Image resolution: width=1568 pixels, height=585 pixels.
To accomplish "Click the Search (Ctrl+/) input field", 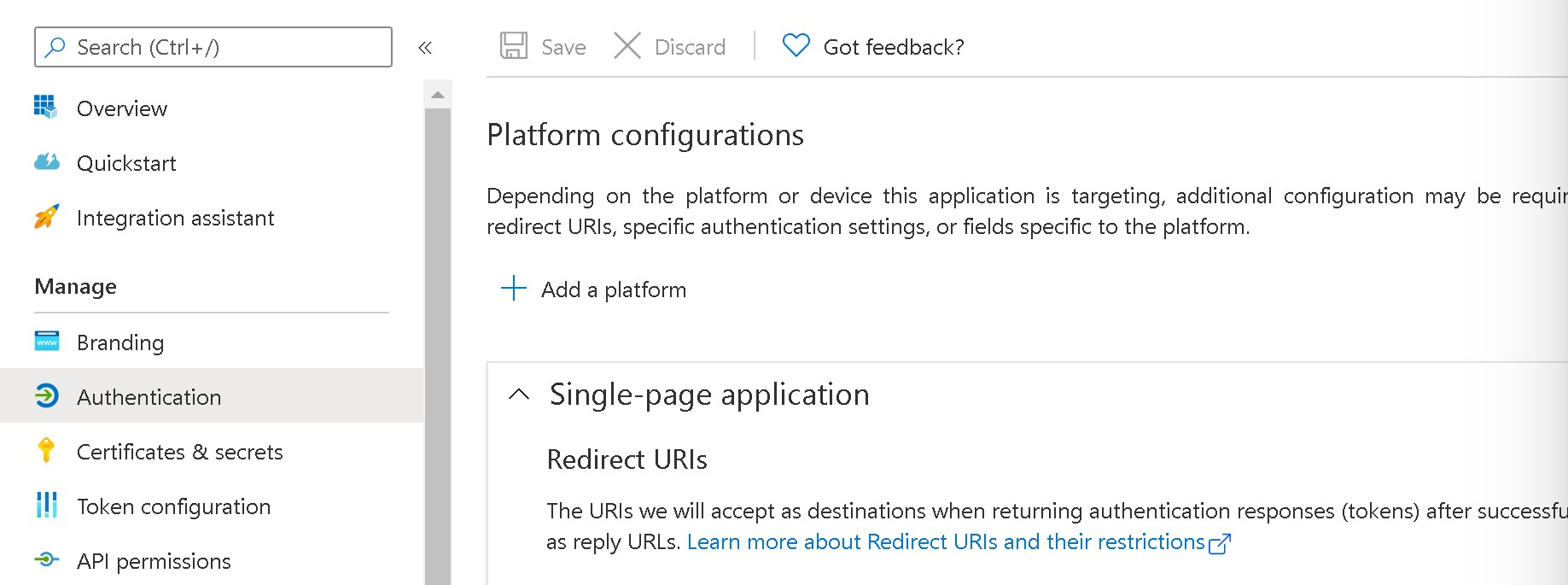I will 213,47.
